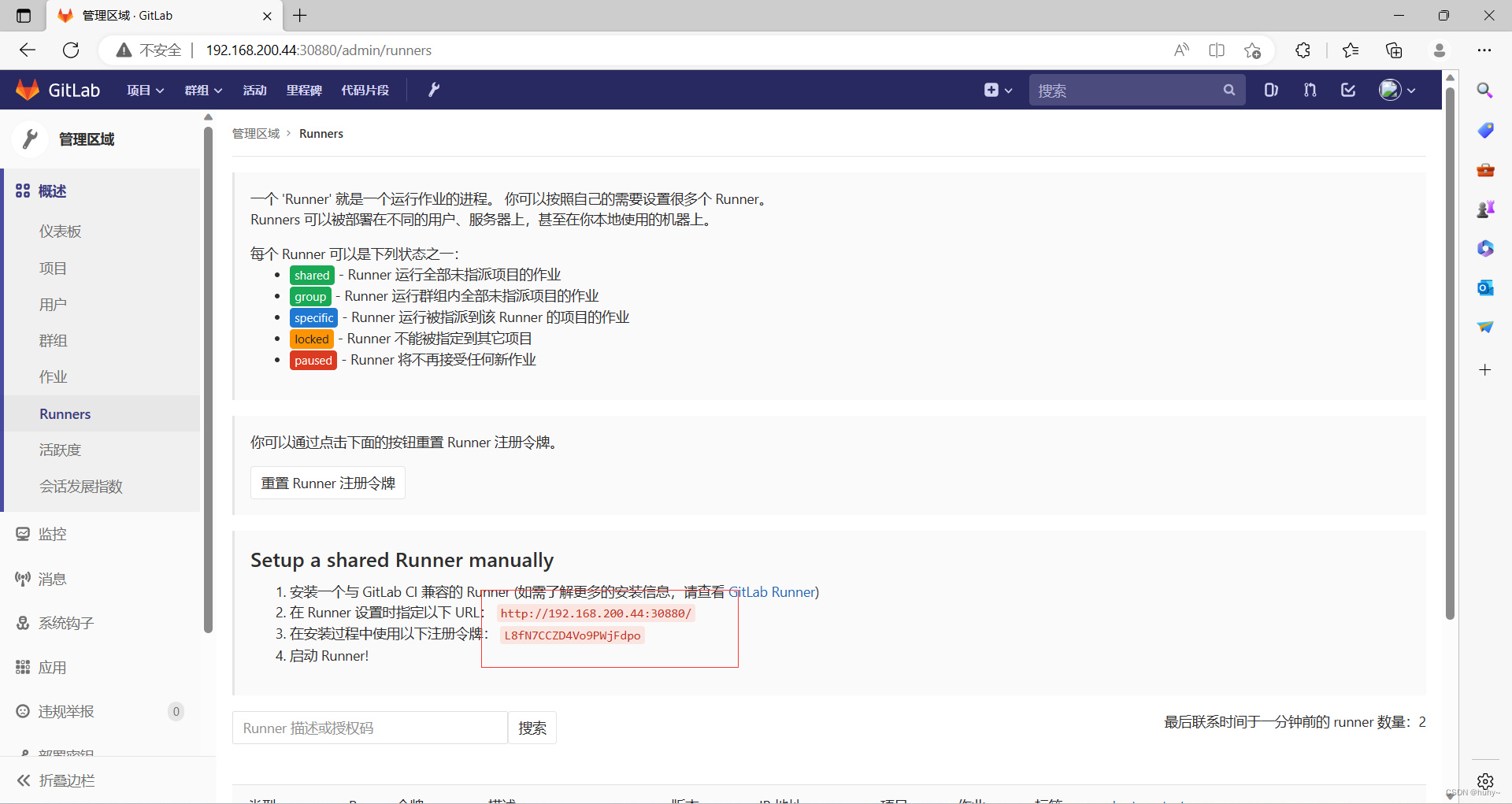This screenshot has height=804, width=1512.
Task: Click the red paused badge
Action: (313, 360)
